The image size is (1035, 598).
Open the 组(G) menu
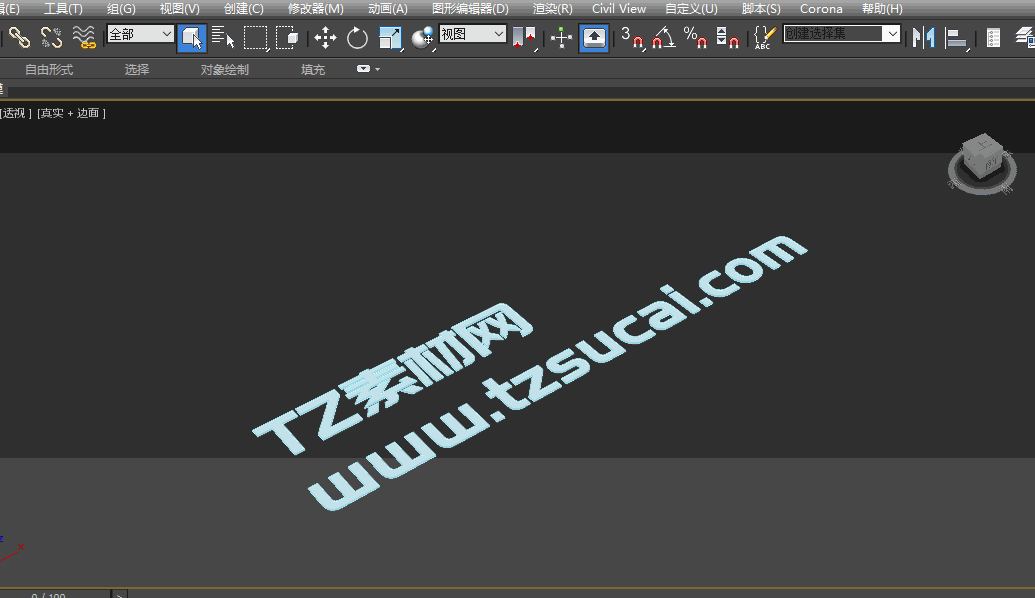click(121, 9)
